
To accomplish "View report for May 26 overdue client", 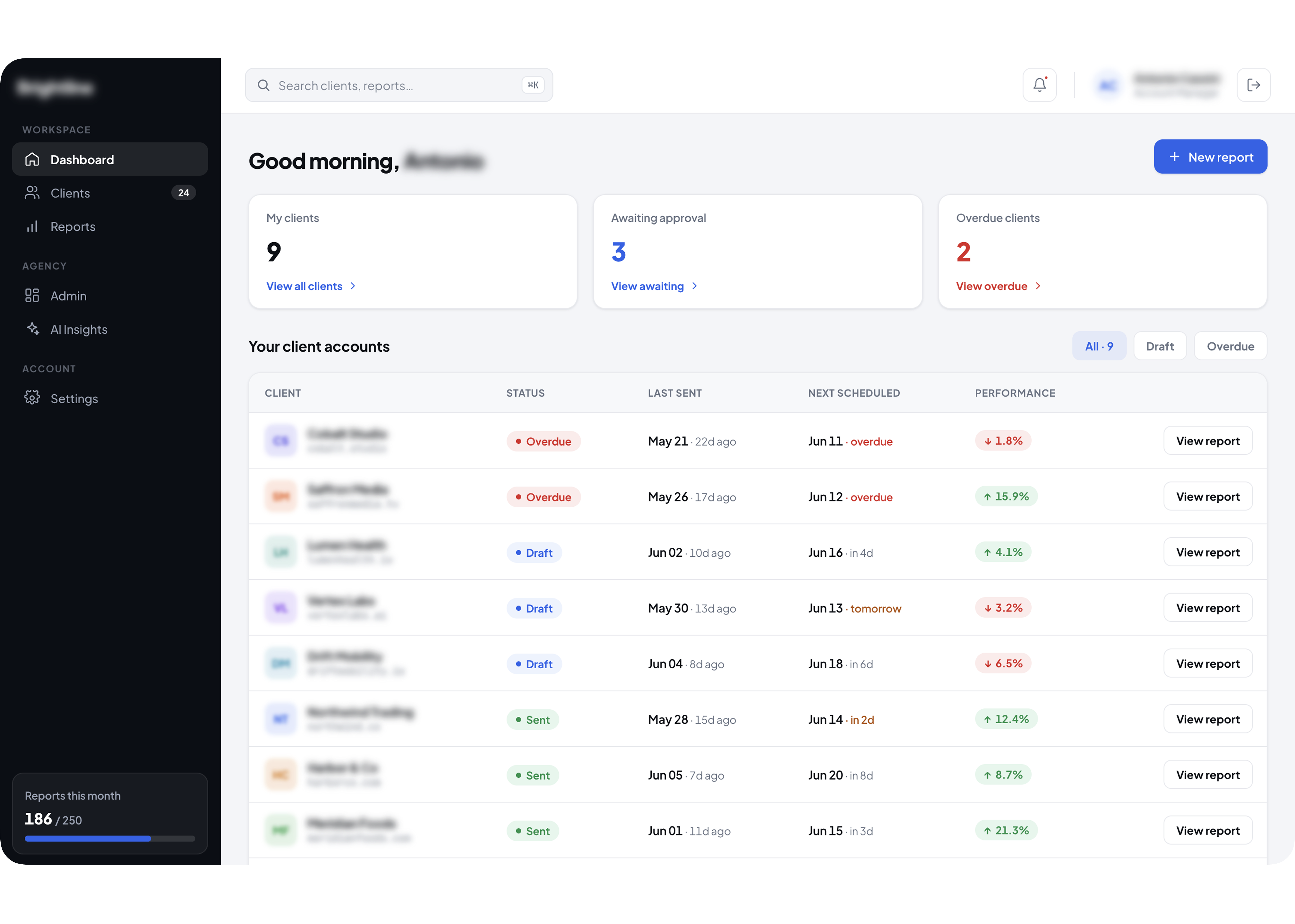I will (x=1207, y=497).
